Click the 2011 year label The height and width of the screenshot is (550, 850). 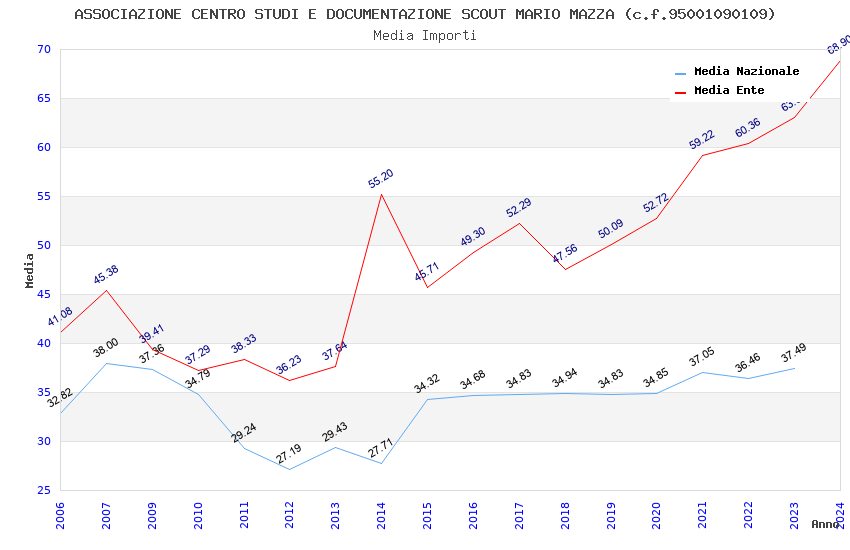click(244, 515)
